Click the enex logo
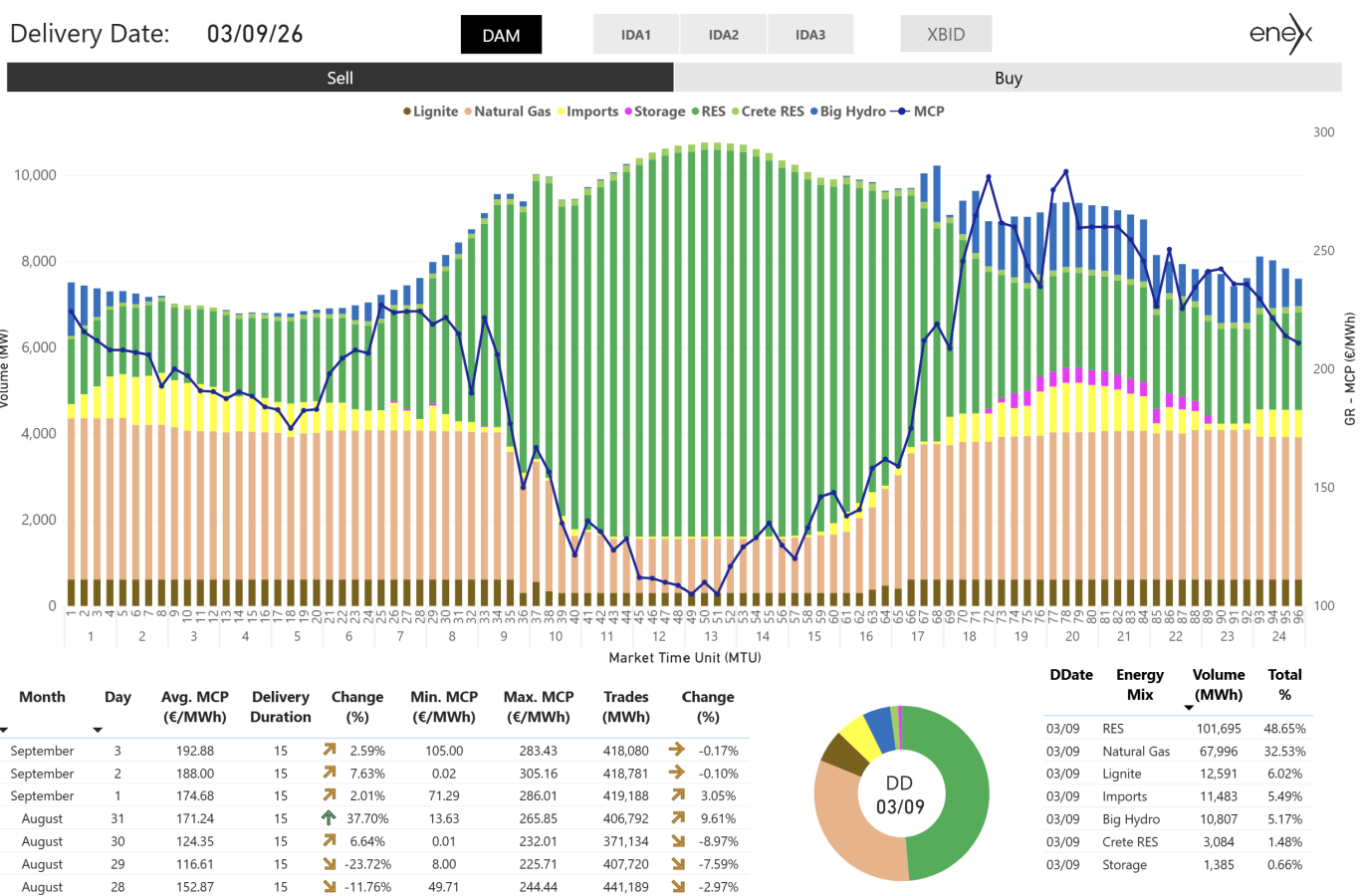1362x896 pixels. pos(1281,34)
